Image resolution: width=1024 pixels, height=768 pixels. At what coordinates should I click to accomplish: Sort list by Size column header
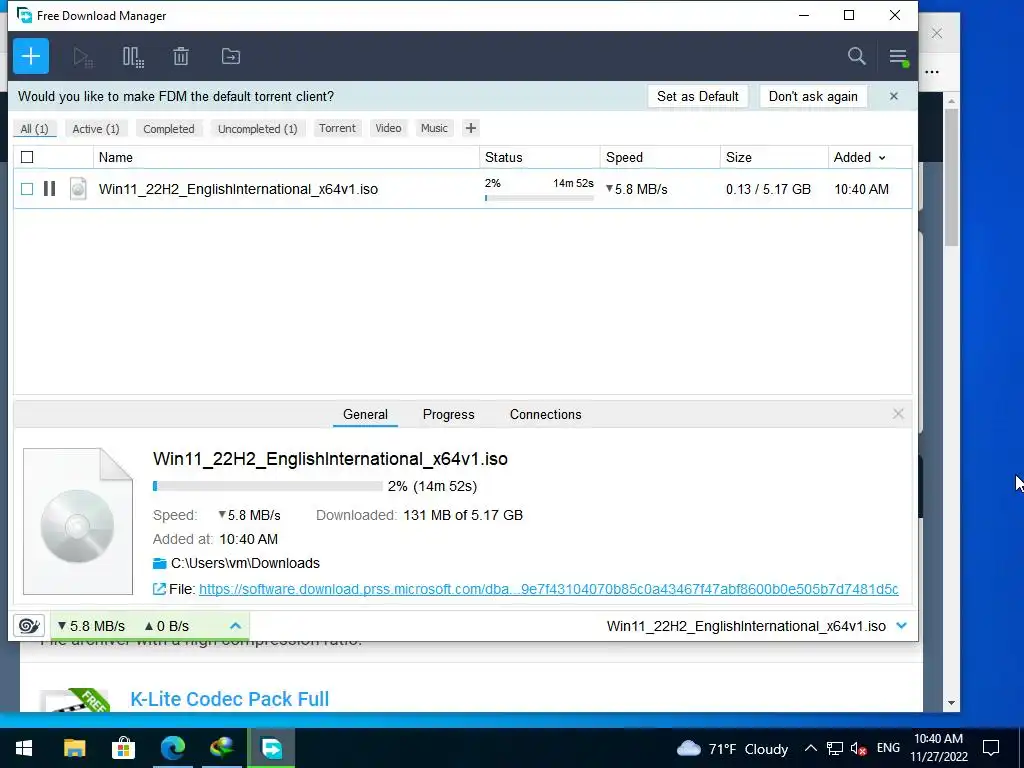[774, 157]
